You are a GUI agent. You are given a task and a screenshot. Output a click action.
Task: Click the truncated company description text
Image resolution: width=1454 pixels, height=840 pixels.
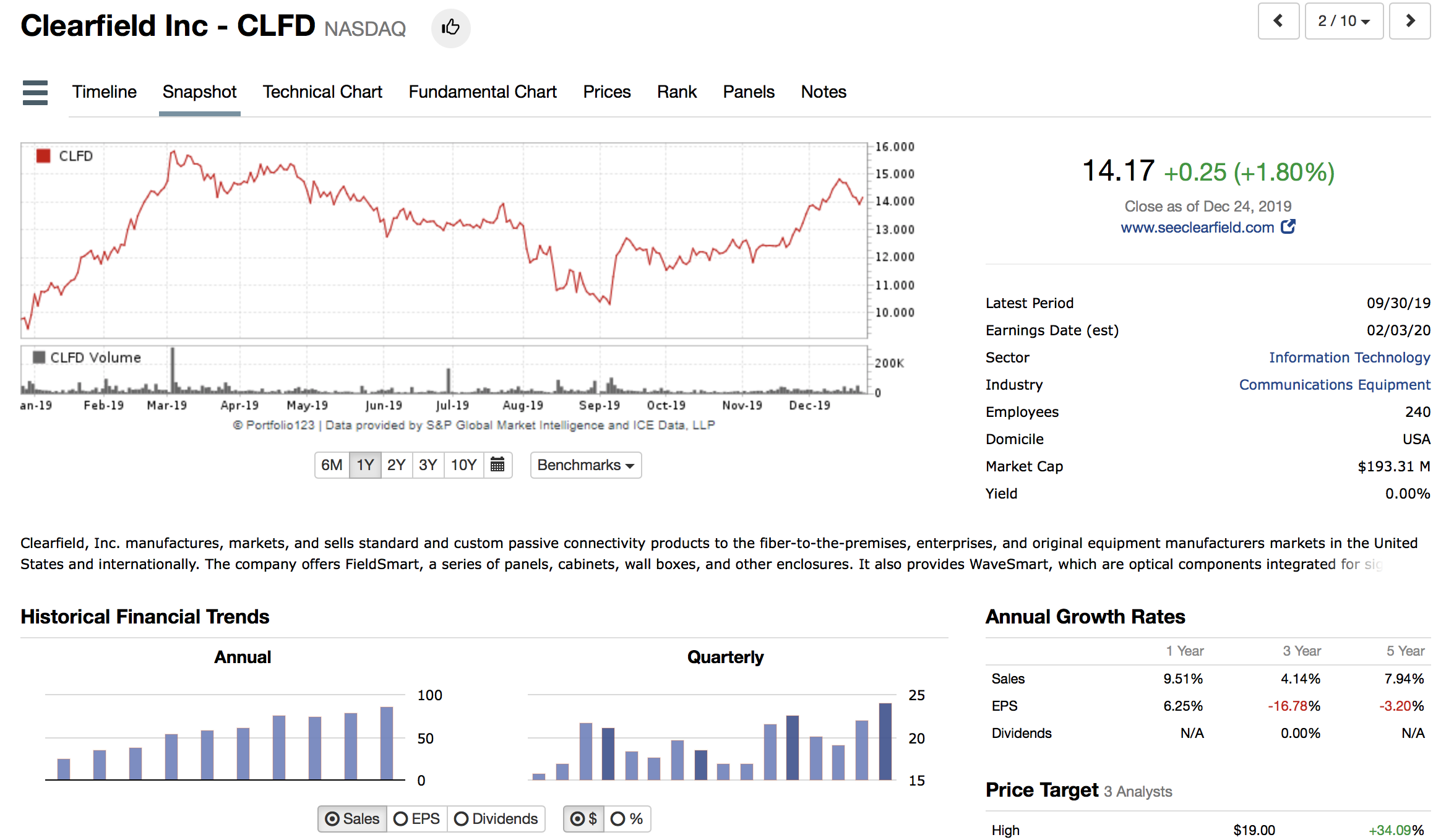click(x=718, y=554)
